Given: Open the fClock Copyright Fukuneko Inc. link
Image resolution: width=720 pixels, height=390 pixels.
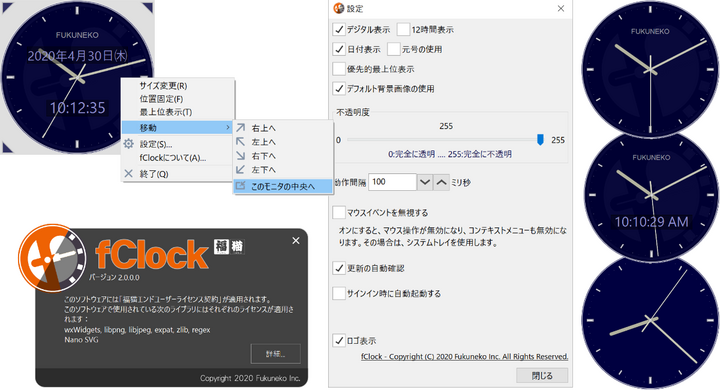Looking at the screenshot, I should point(465,356).
